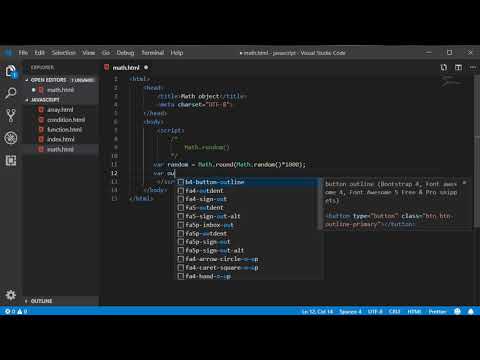Click Prettier in the status bar

[x=438, y=311]
